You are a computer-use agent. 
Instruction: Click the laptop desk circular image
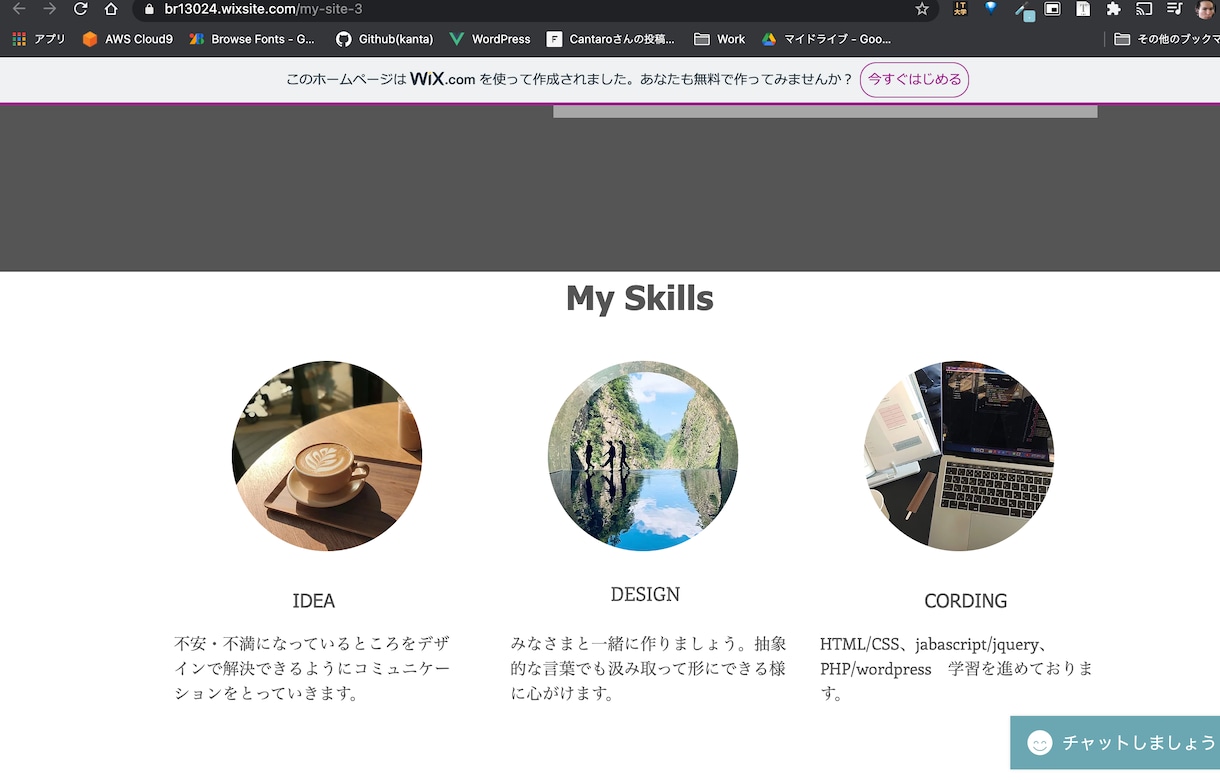pyautogui.click(x=959, y=456)
